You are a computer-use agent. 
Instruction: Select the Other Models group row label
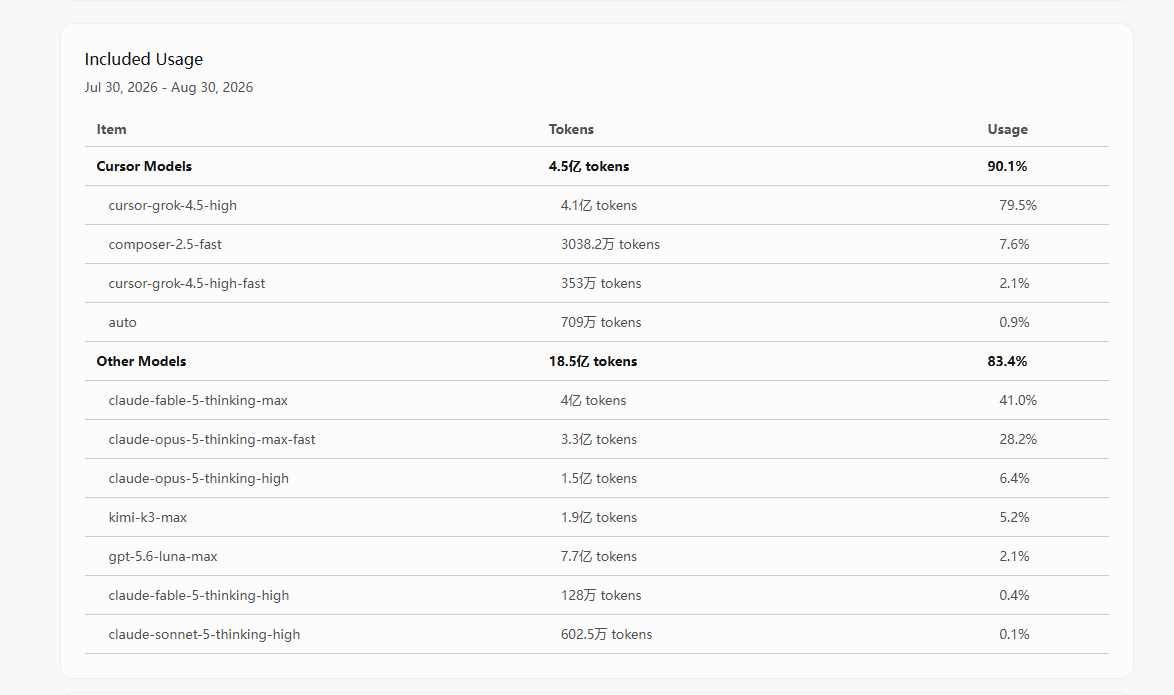(141, 361)
